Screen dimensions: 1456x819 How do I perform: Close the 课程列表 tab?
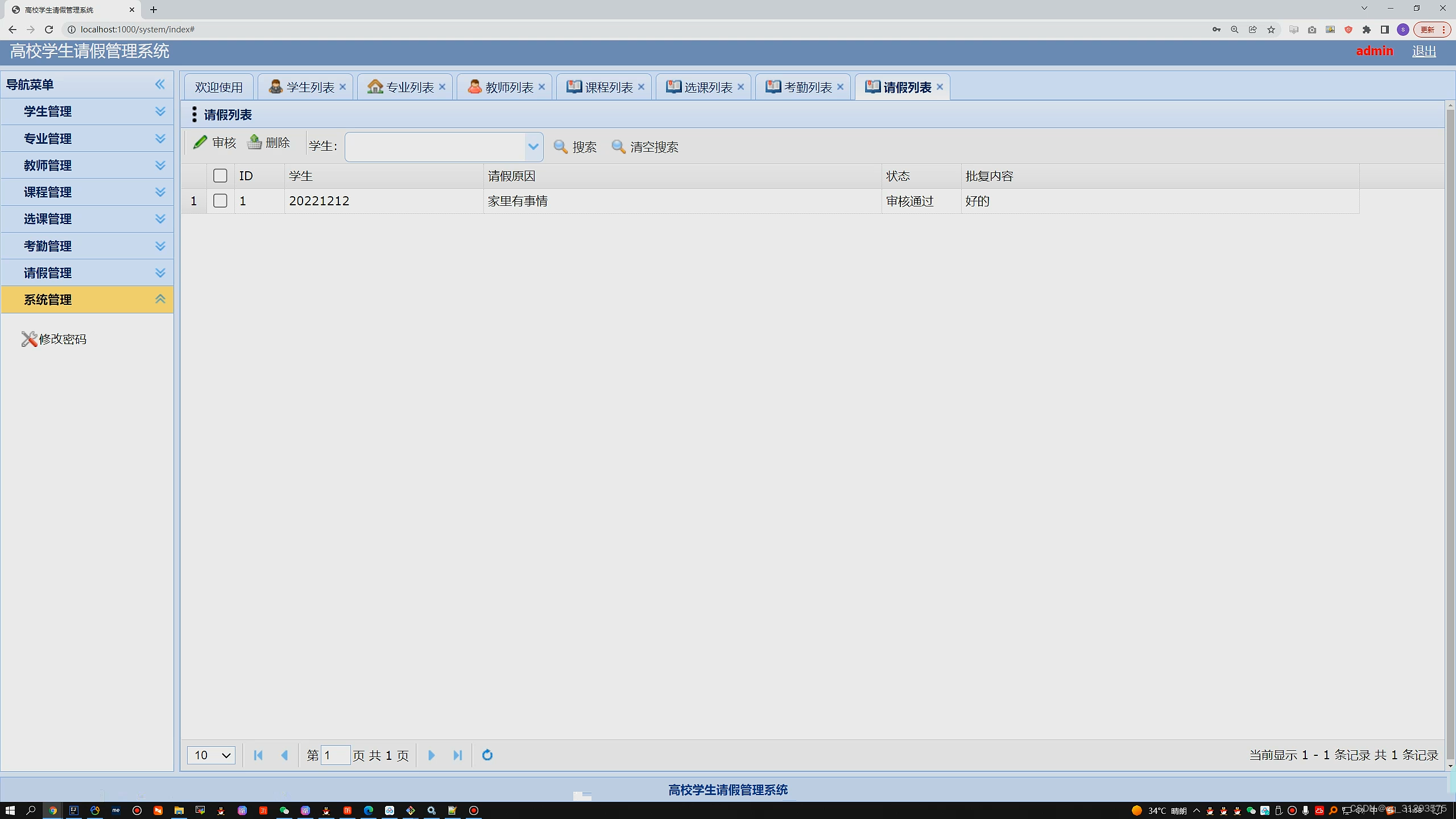(x=642, y=87)
